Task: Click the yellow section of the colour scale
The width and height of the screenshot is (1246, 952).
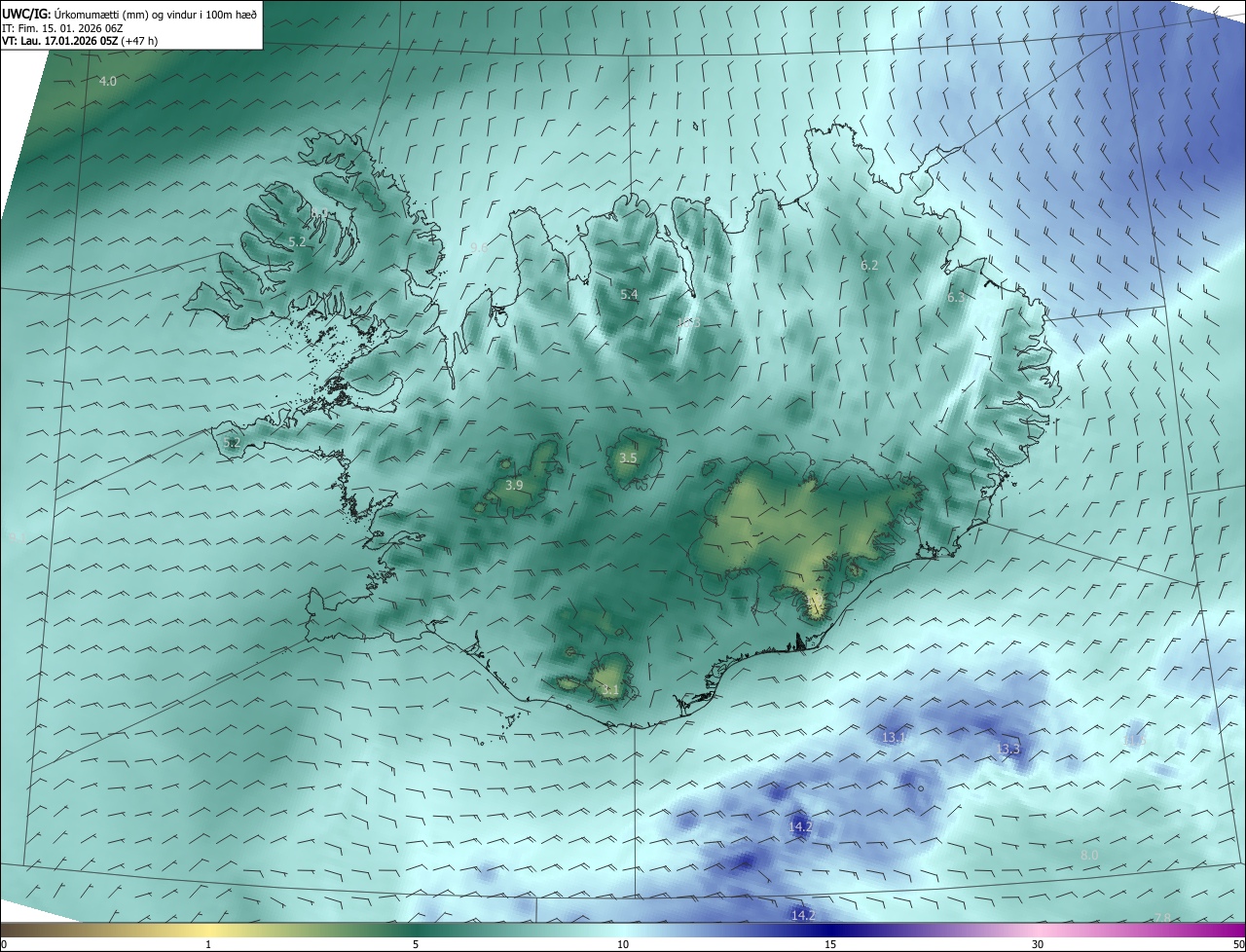Action: pos(208,930)
